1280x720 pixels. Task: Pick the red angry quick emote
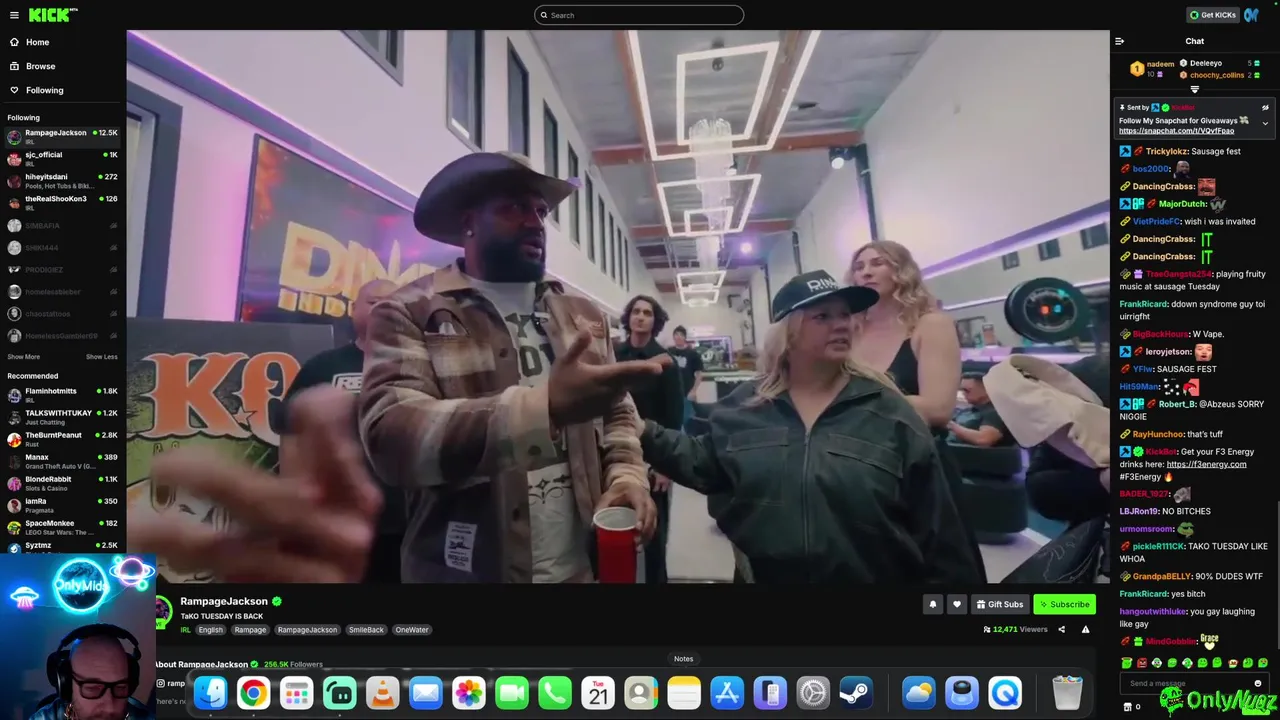[1142, 663]
